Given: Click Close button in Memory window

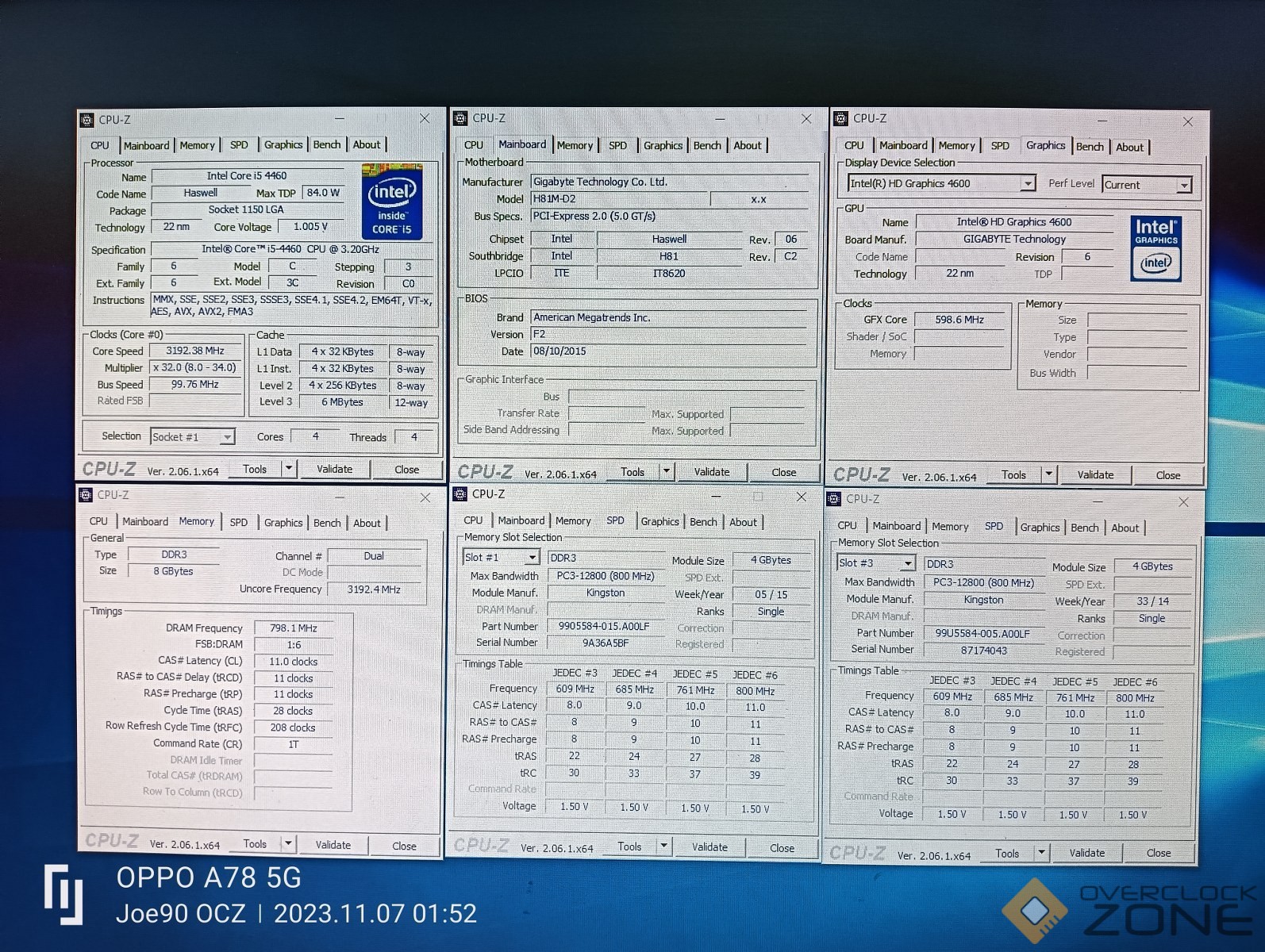Looking at the screenshot, I should click(x=404, y=846).
